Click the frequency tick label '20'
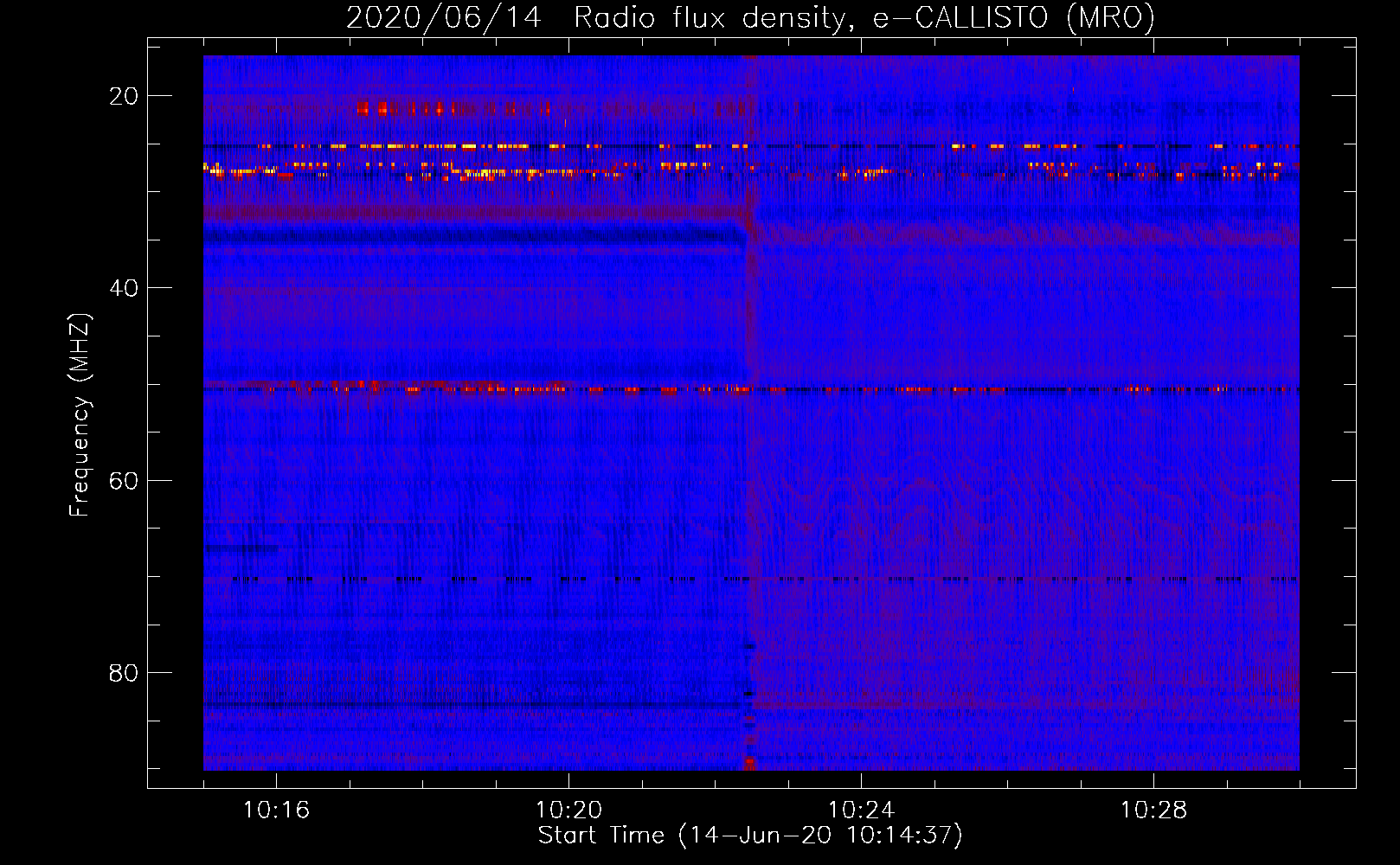 [124, 96]
